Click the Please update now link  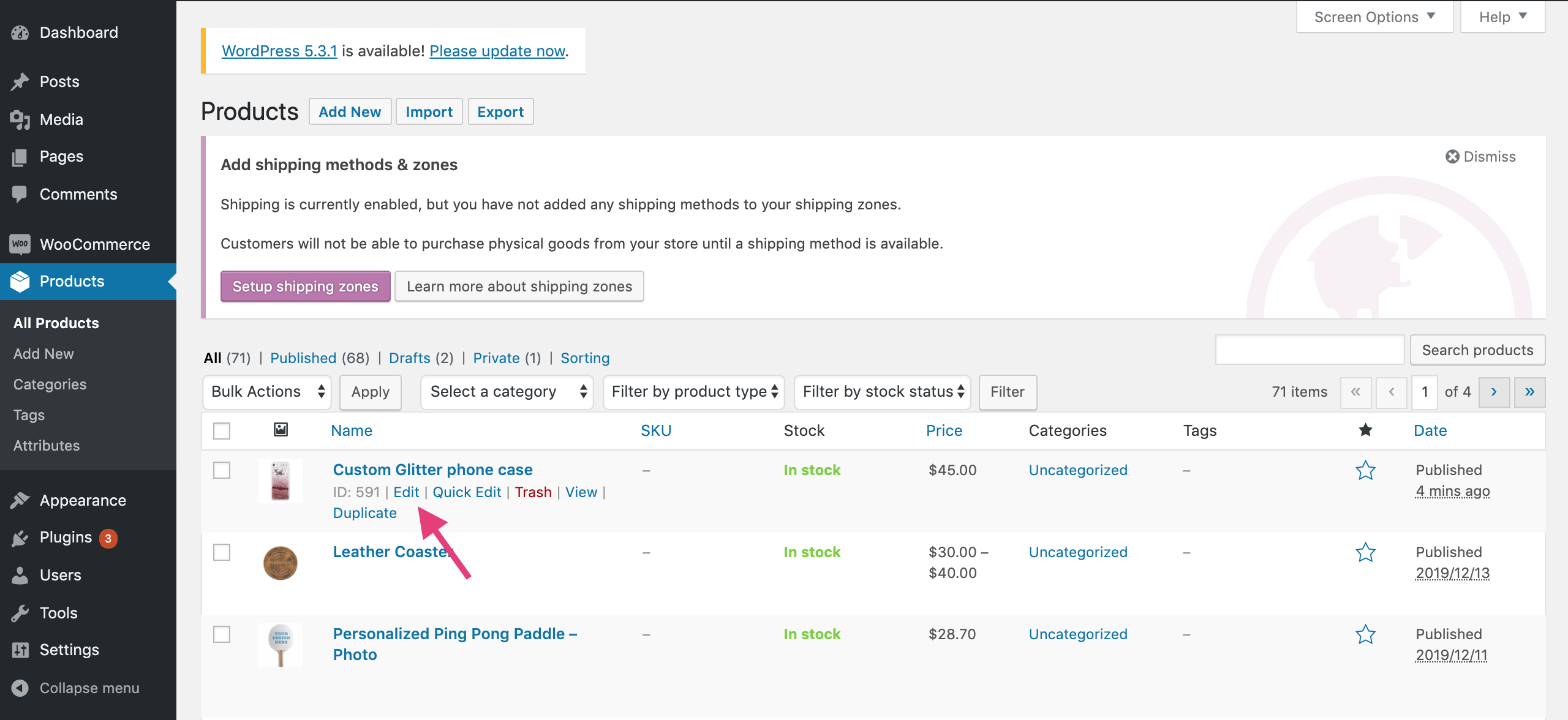pos(497,51)
